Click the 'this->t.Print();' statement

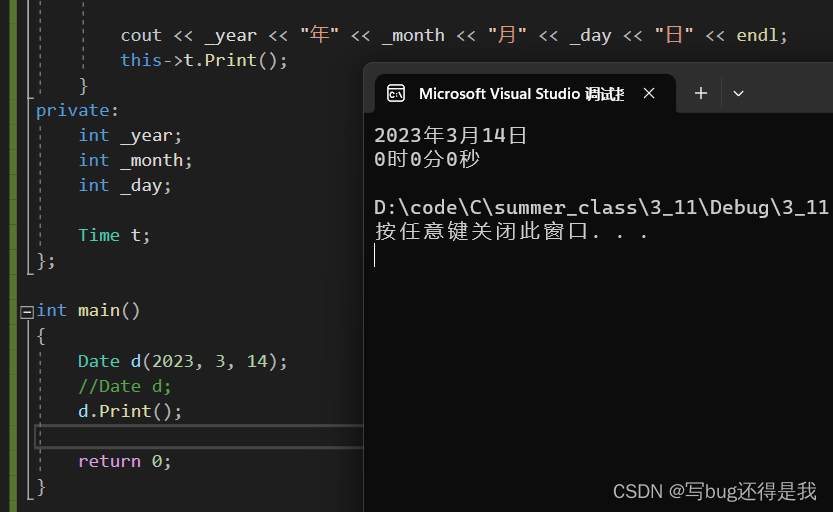[x=204, y=61]
